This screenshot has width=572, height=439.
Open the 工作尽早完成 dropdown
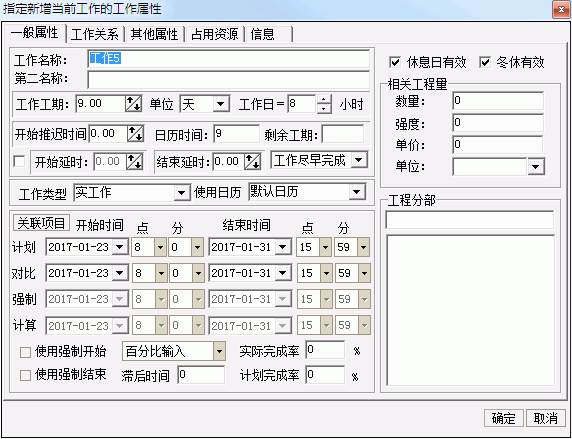(359, 159)
